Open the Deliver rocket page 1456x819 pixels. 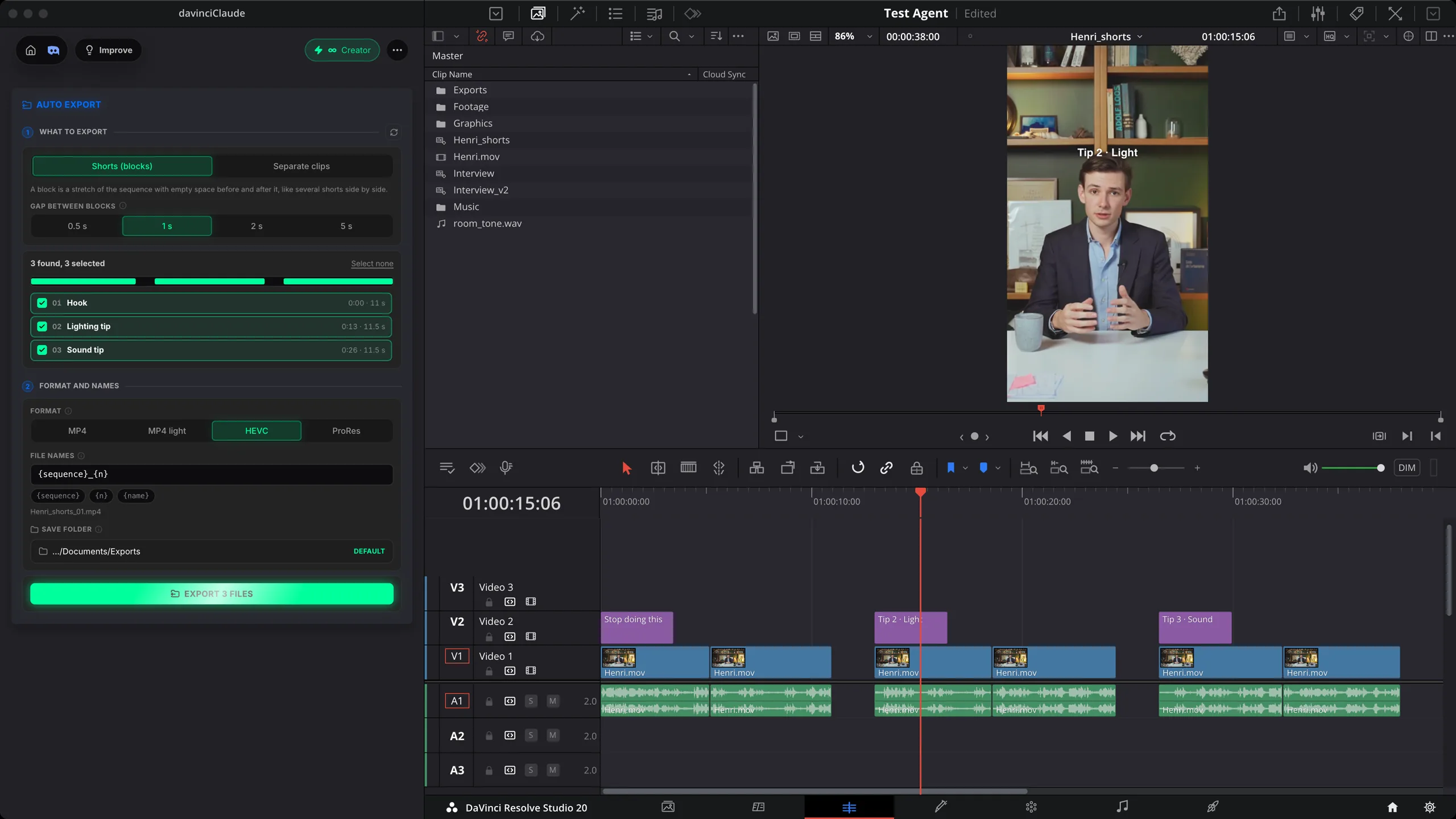point(1213,806)
